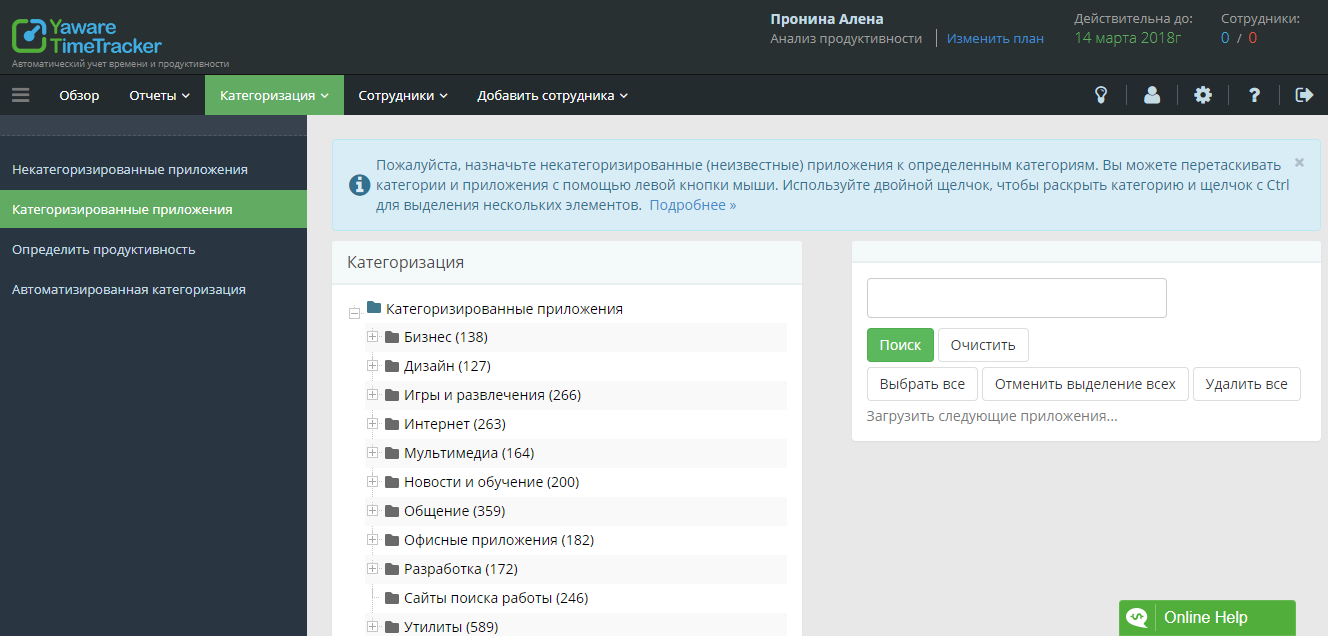This screenshot has width=1328, height=636.
Task: Click the Yaware TimeTracker logo
Action: click(x=87, y=36)
